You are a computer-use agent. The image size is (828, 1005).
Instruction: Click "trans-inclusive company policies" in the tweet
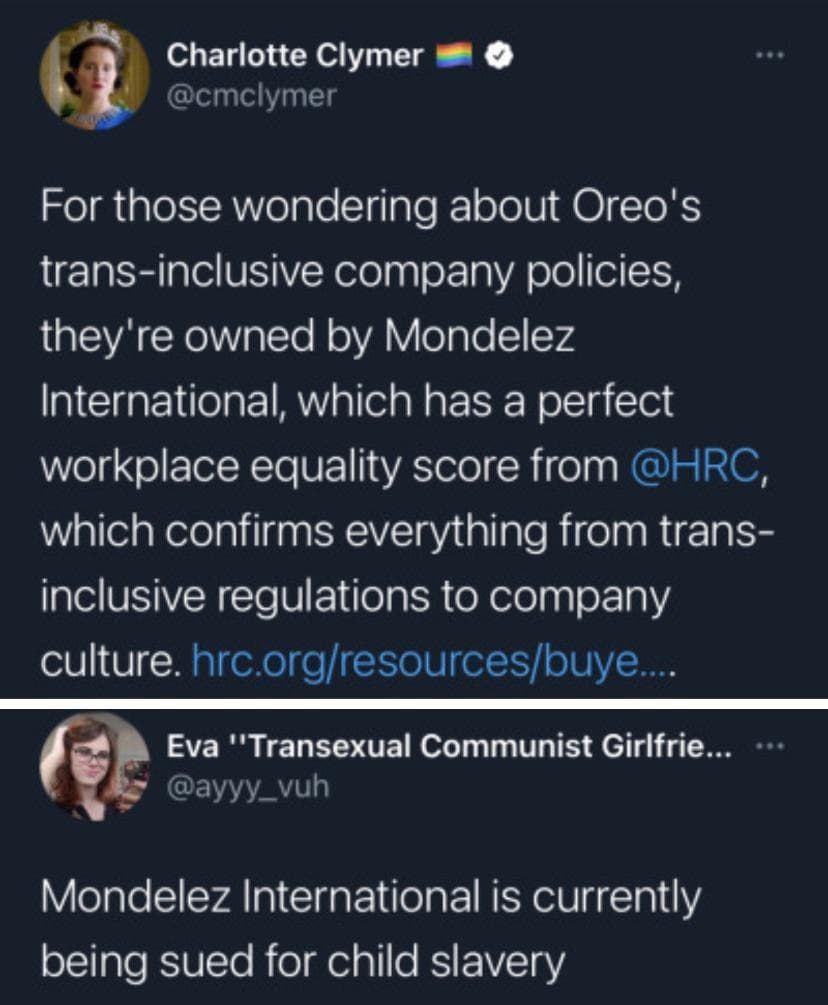[x=360, y=273]
